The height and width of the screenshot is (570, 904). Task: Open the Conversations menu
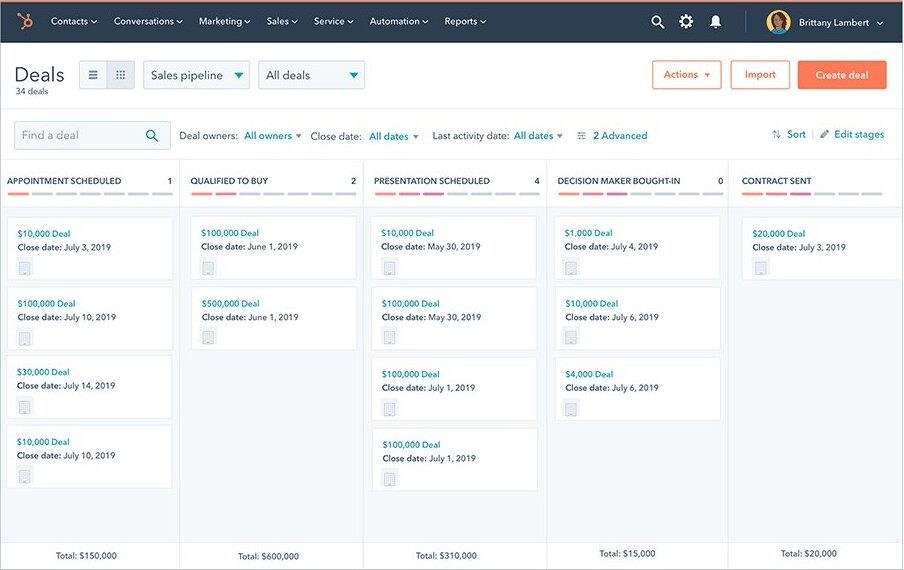[148, 21]
